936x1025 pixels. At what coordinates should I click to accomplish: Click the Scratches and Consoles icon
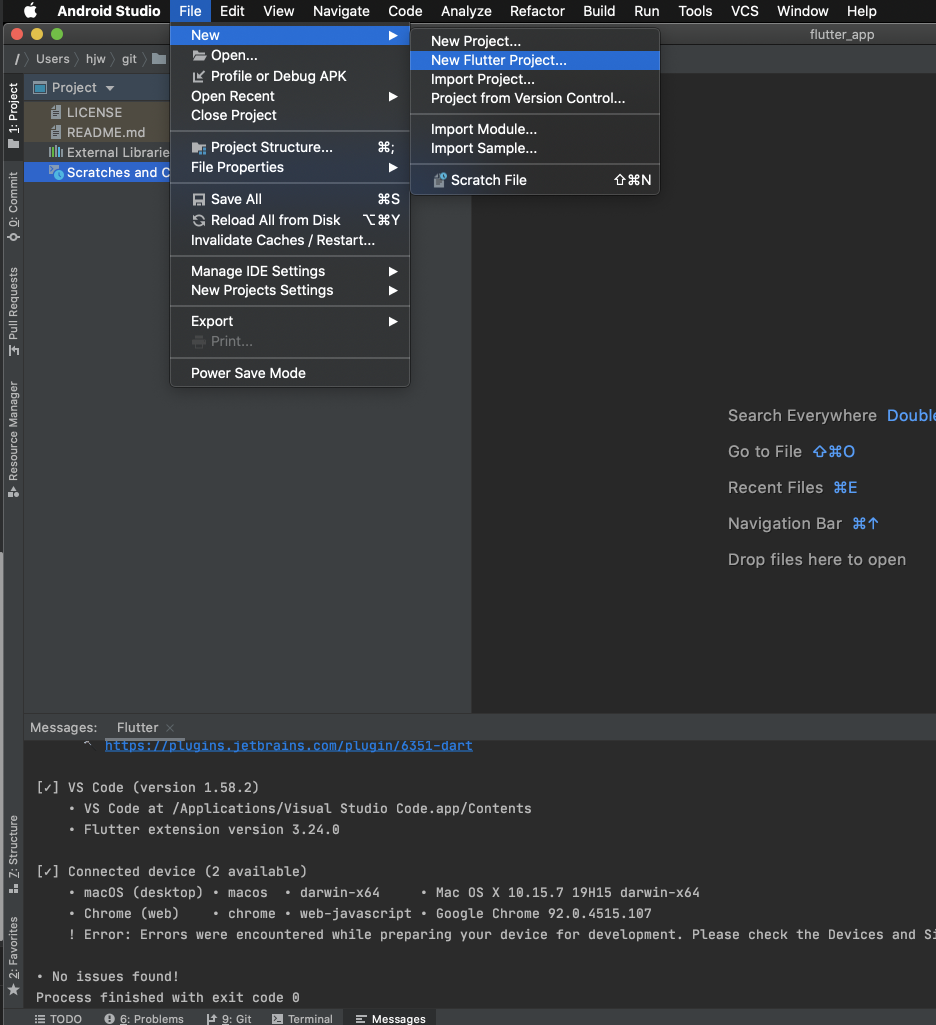pos(56,172)
